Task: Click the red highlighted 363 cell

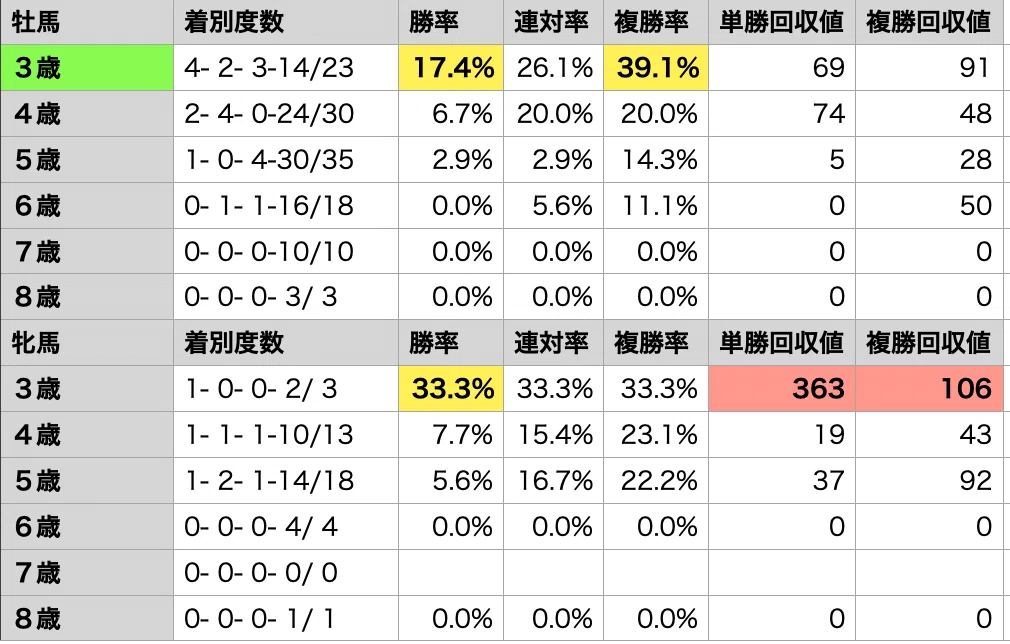Action: coord(782,388)
